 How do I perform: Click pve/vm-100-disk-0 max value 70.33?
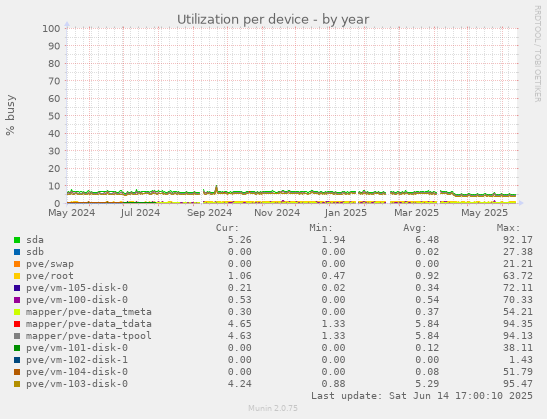pos(518,300)
